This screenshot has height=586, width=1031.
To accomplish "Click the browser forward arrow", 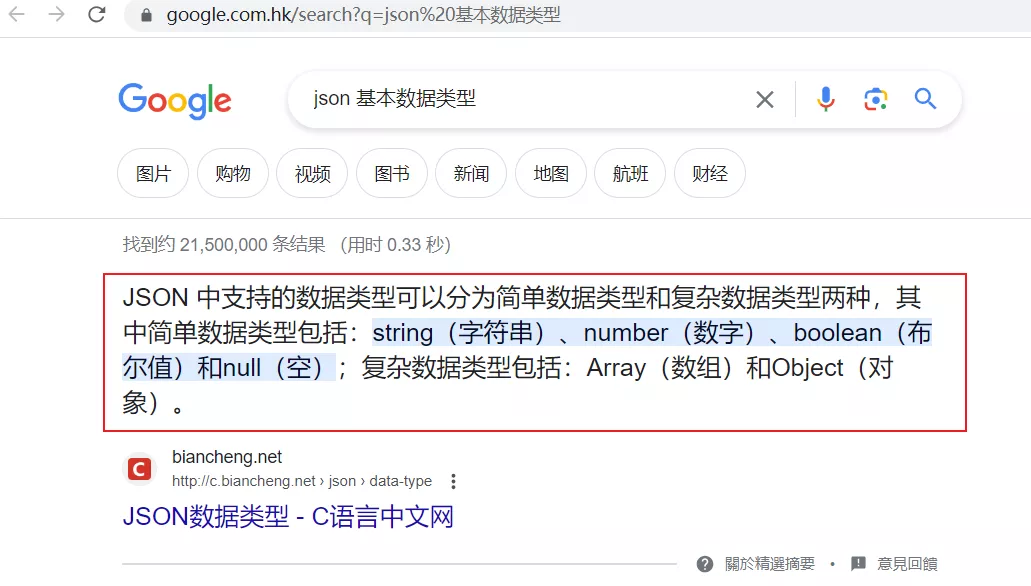I will tap(57, 14).
